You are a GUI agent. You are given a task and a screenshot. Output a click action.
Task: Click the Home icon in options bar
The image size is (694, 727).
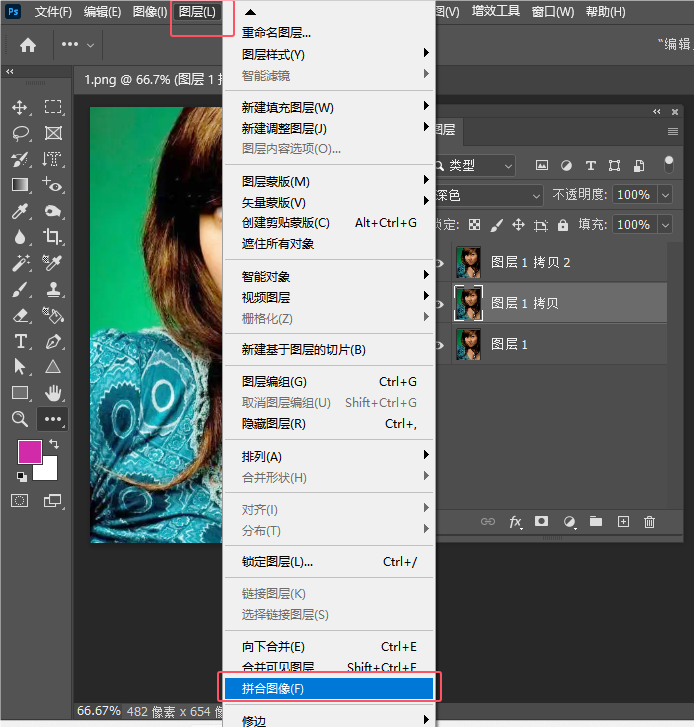28,45
